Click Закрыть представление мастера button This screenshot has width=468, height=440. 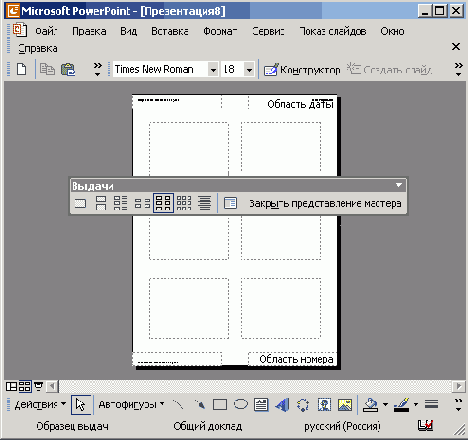coord(325,203)
